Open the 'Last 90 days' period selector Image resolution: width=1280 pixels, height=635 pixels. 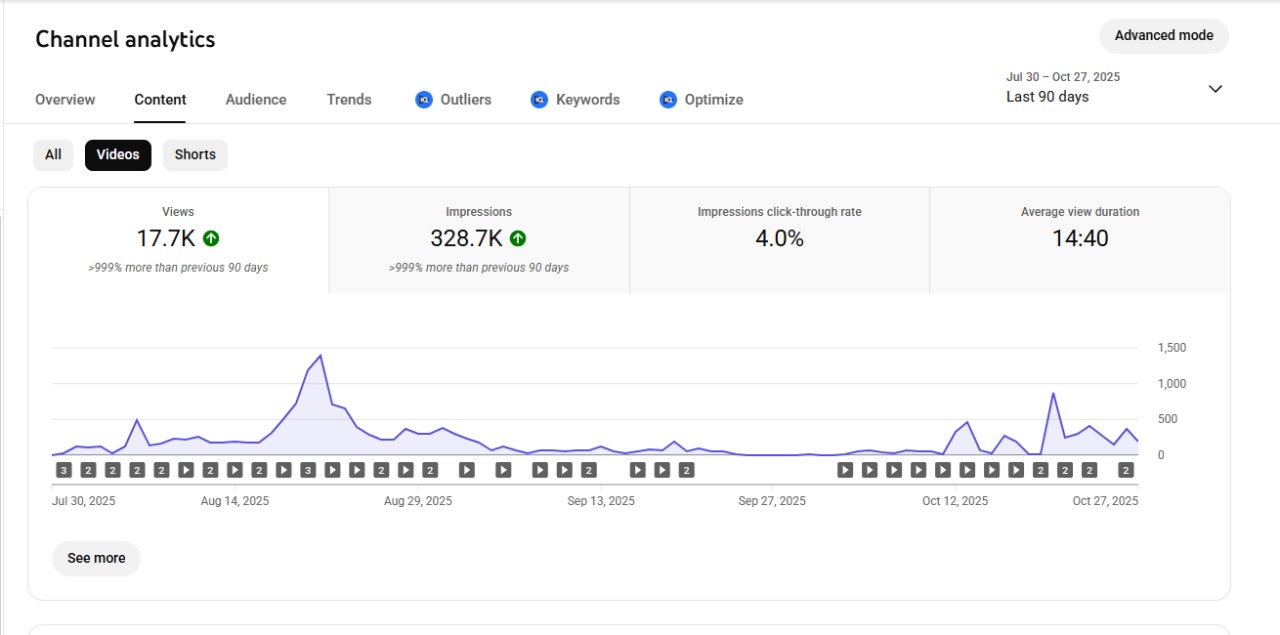pyautogui.click(x=1047, y=97)
